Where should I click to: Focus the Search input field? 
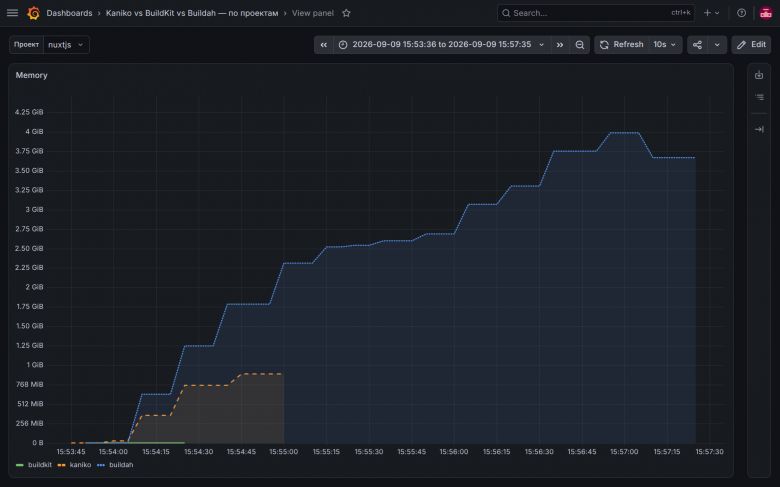pyautogui.click(x=595, y=13)
